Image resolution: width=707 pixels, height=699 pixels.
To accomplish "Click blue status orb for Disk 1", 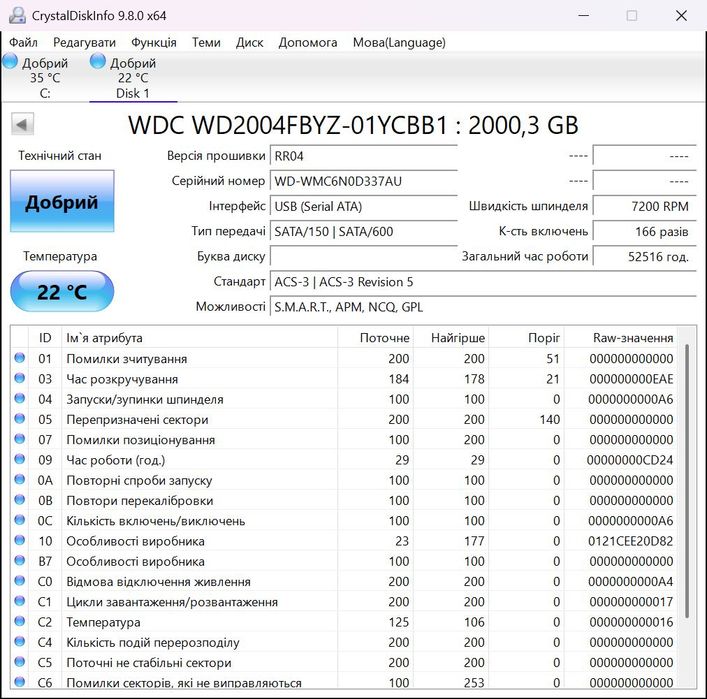I will [97, 61].
